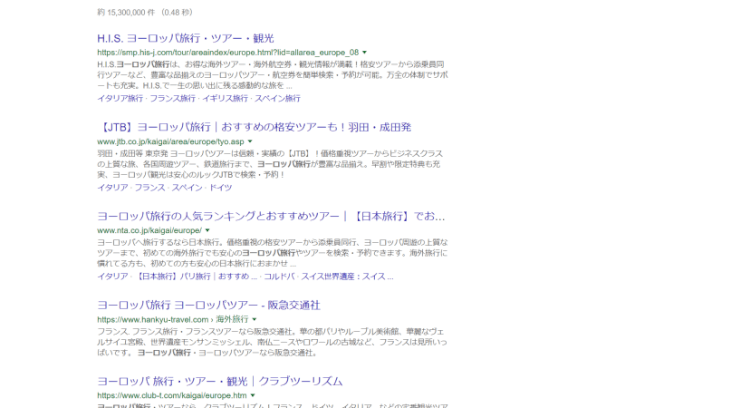Open the 【日本旅行】パリ旅行 sitelink
750x408 pixels.
(196, 276)
